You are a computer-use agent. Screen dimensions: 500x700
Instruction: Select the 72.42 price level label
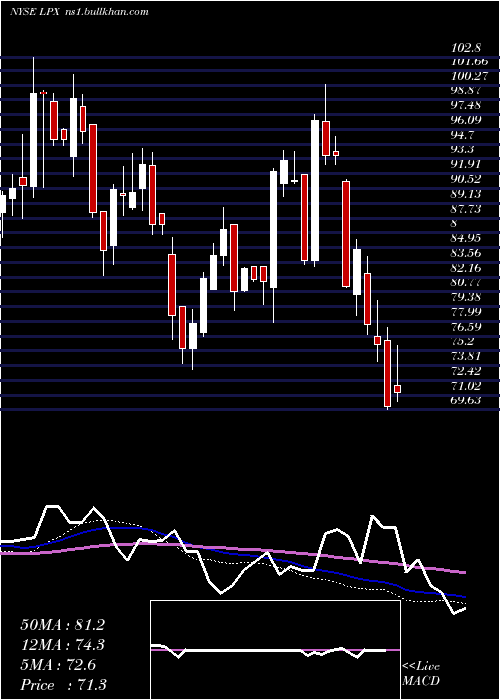pos(466,371)
